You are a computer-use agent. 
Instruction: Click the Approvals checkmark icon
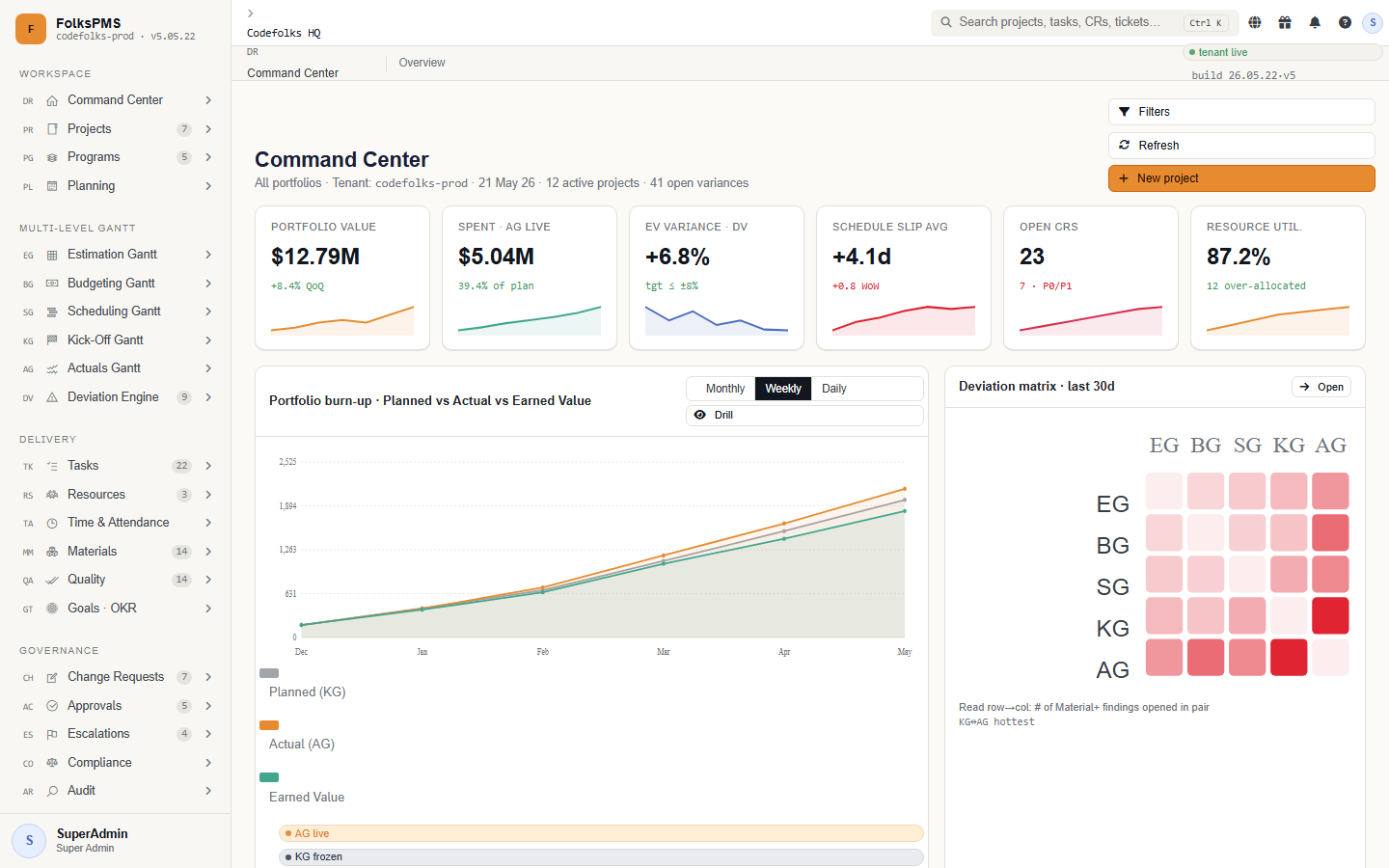pos(52,706)
